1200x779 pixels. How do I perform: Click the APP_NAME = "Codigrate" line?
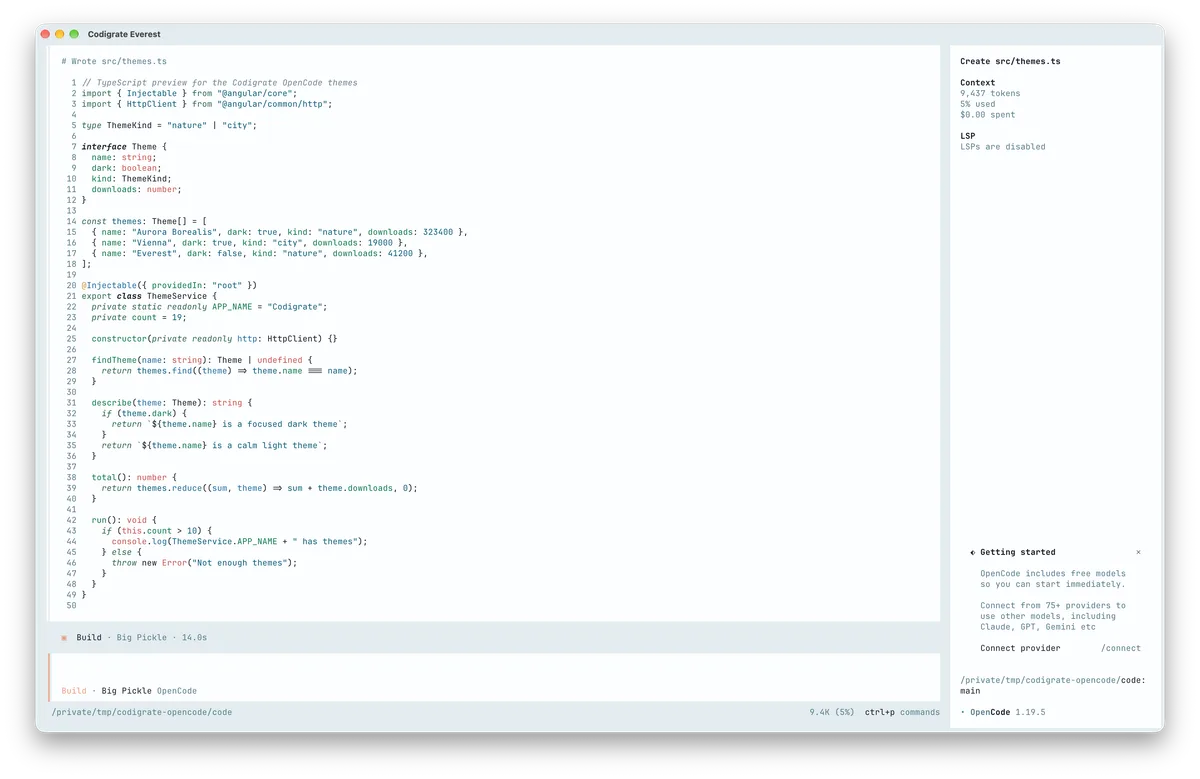click(x=210, y=306)
